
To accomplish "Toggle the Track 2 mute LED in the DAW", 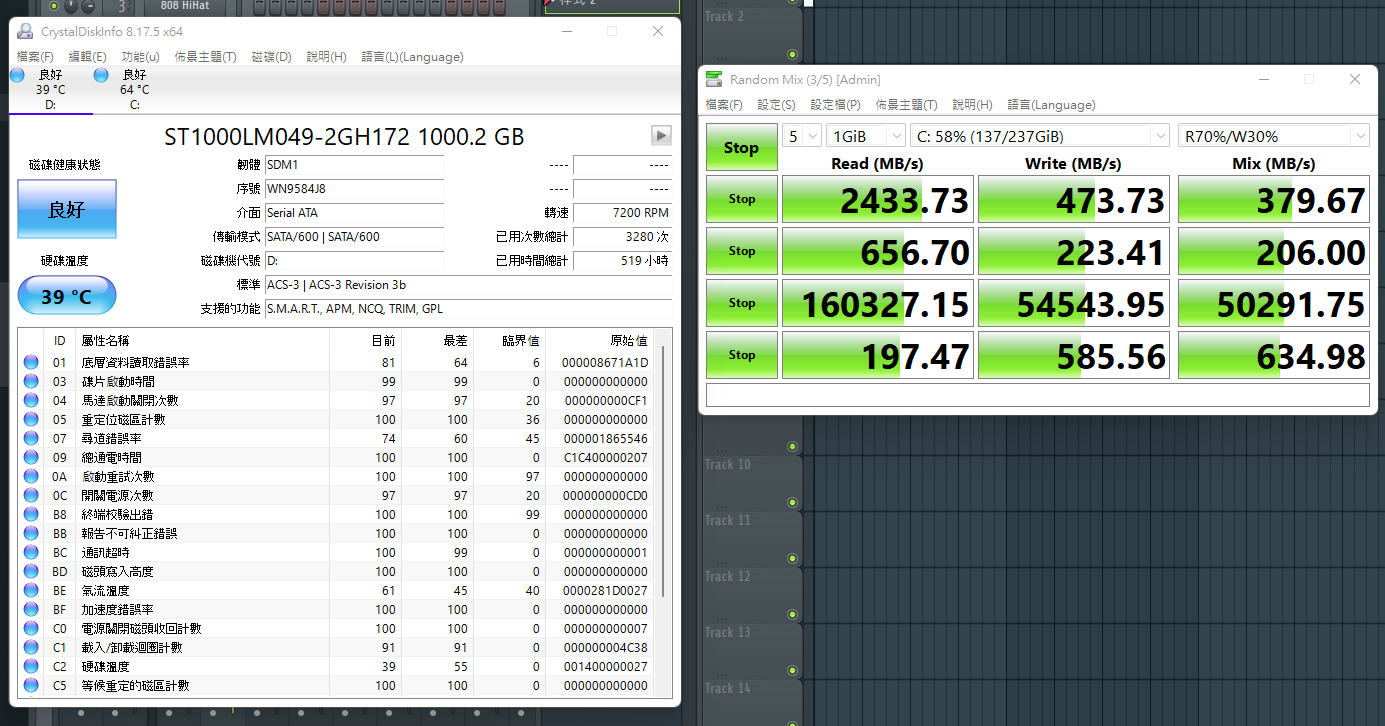I will tap(792, 54).
